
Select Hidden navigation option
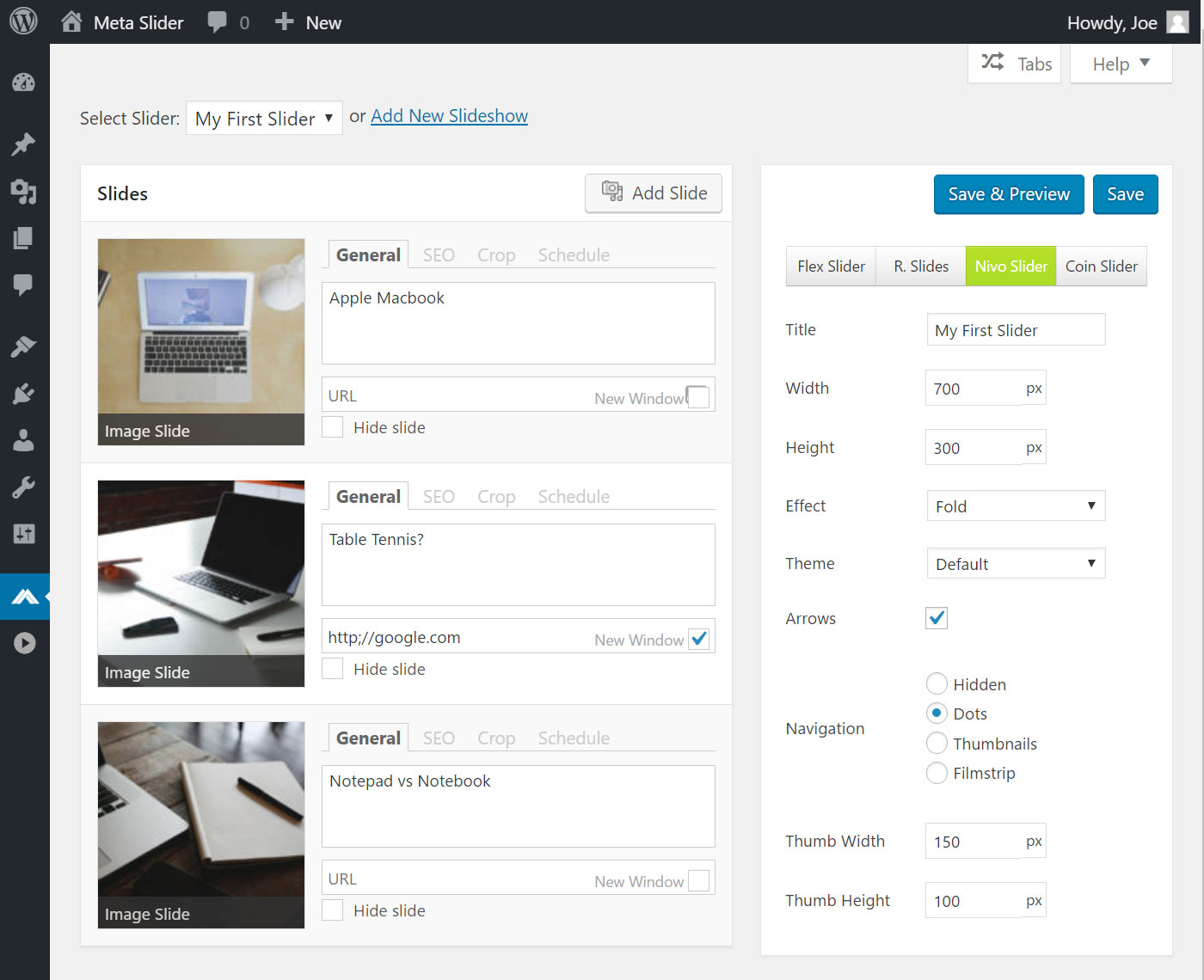[937, 684]
